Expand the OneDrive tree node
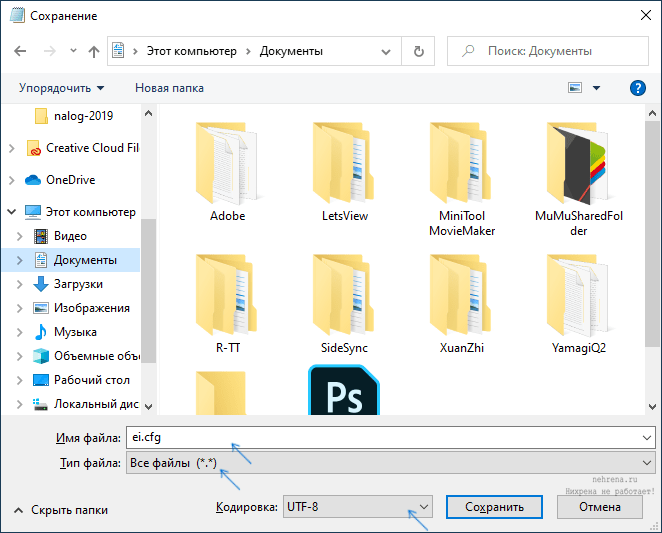Image resolution: width=662 pixels, height=533 pixels. click(x=12, y=180)
